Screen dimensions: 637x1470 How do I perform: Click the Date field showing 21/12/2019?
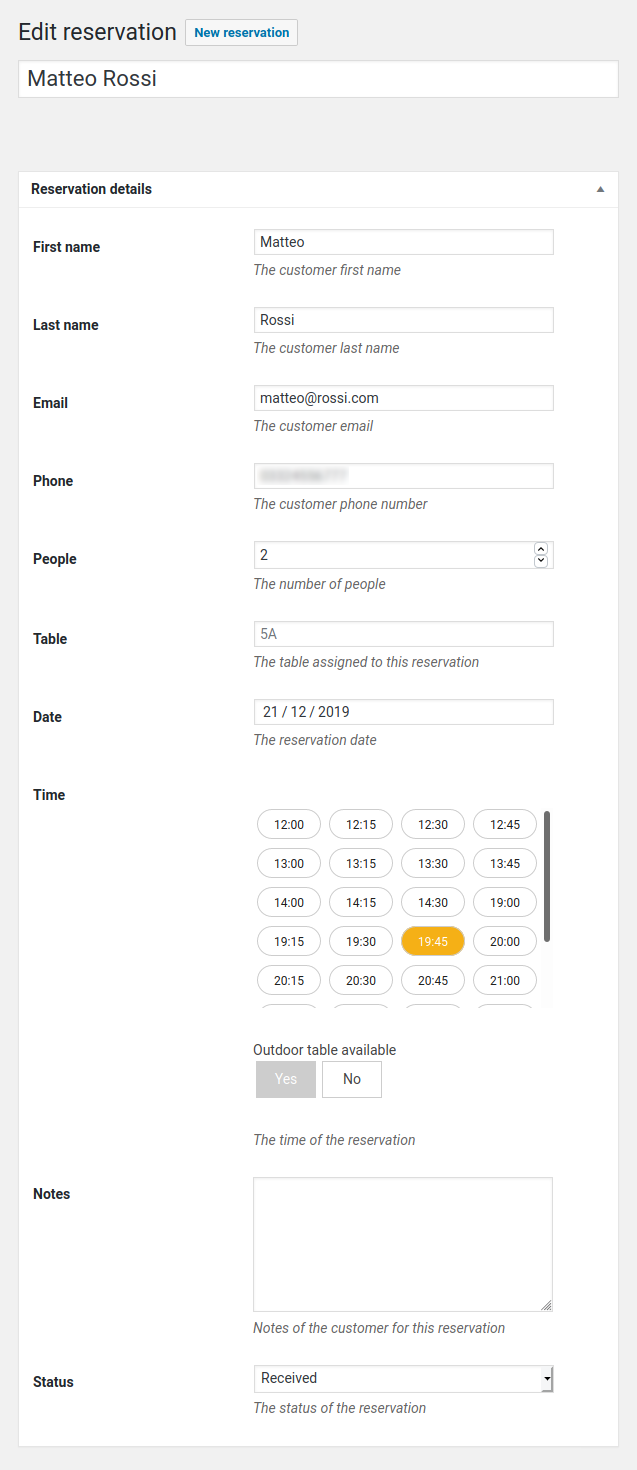403,712
